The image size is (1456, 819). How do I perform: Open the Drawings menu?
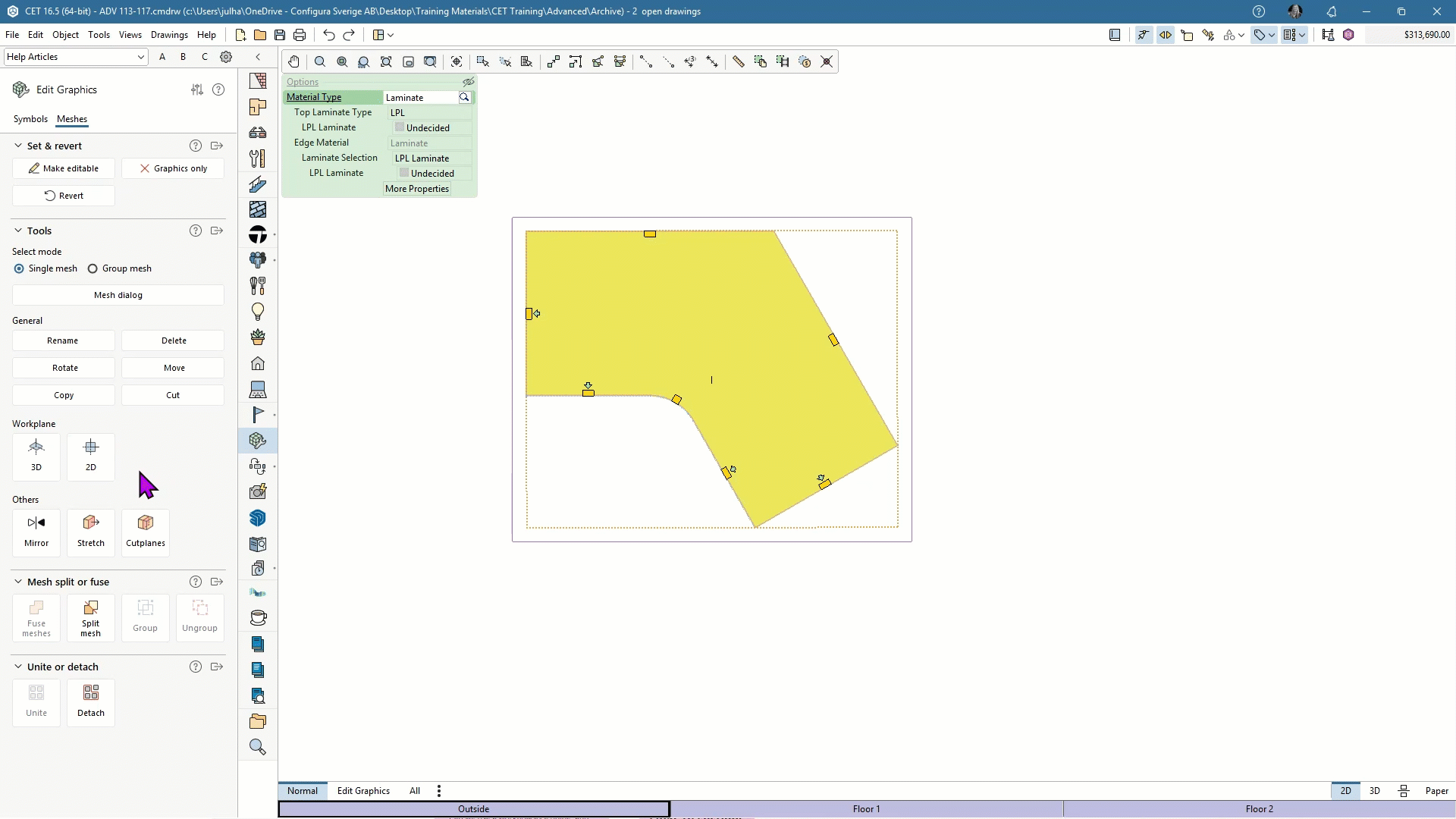169,35
